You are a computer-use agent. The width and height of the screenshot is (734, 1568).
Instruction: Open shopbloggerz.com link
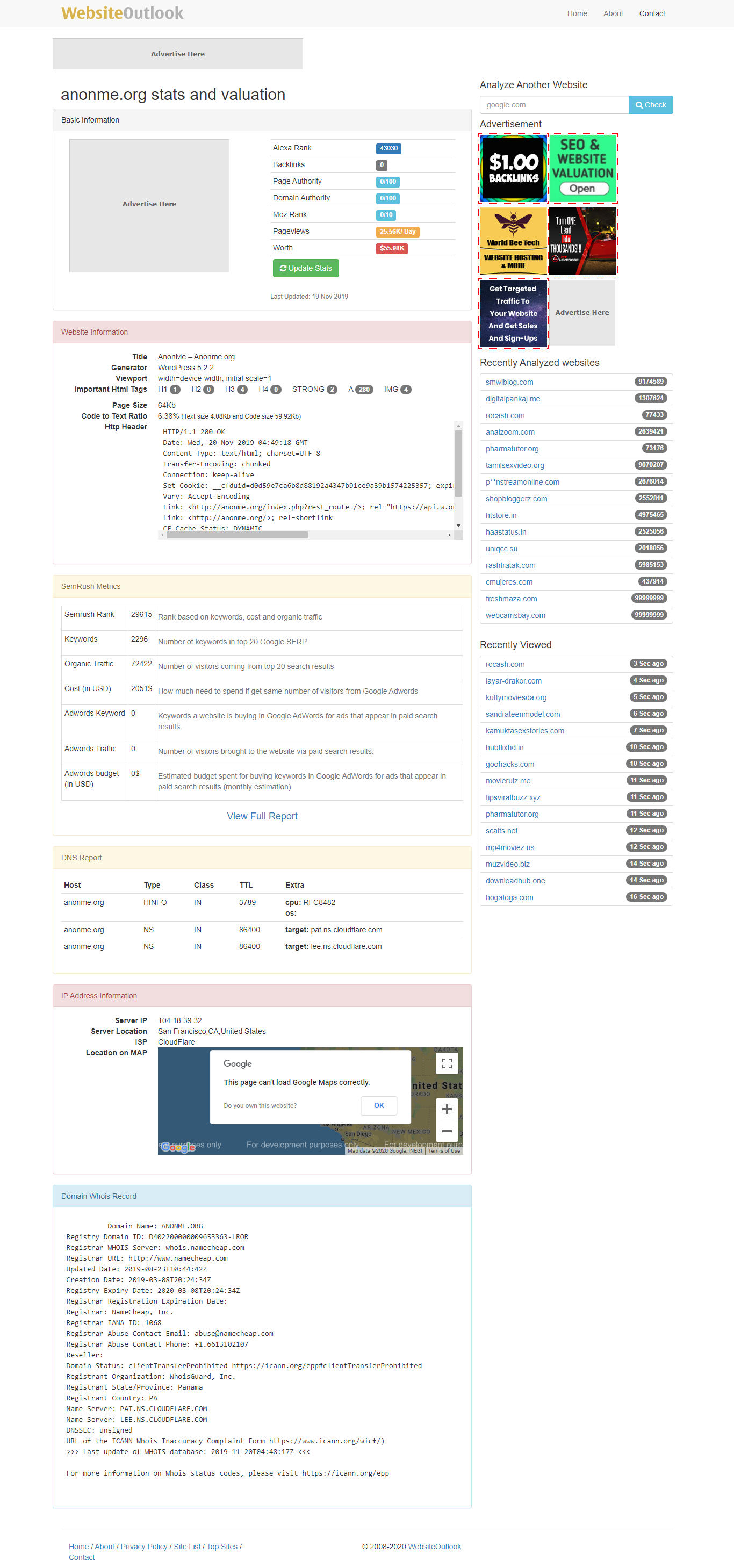pyautogui.click(x=516, y=498)
